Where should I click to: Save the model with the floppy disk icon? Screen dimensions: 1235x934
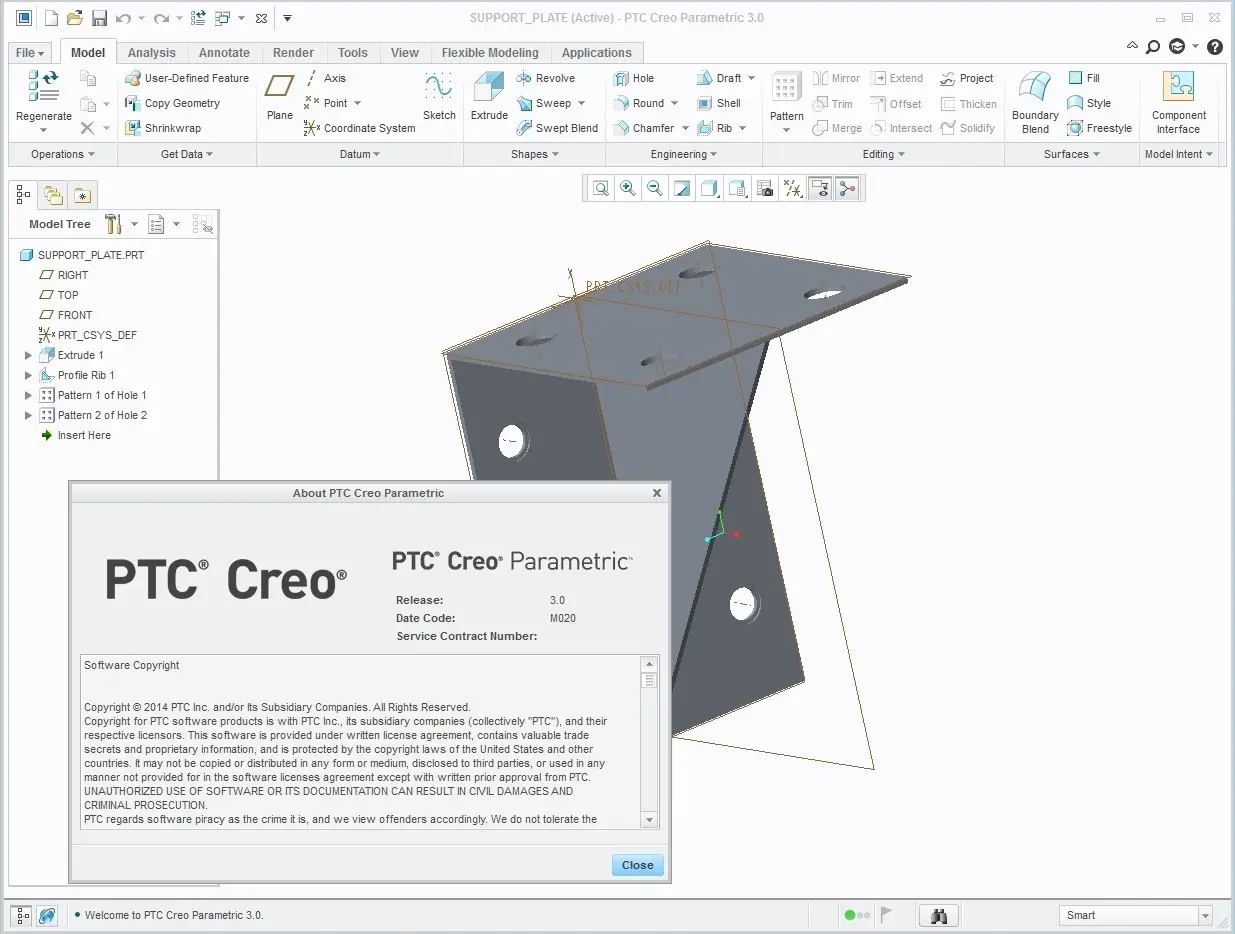click(99, 18)
